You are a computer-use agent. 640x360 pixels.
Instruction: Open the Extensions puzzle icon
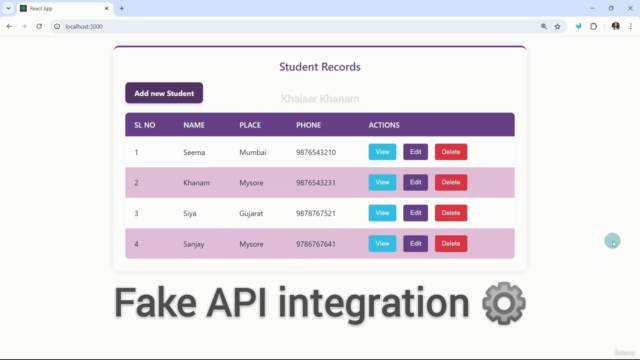[x=593, y=27]
